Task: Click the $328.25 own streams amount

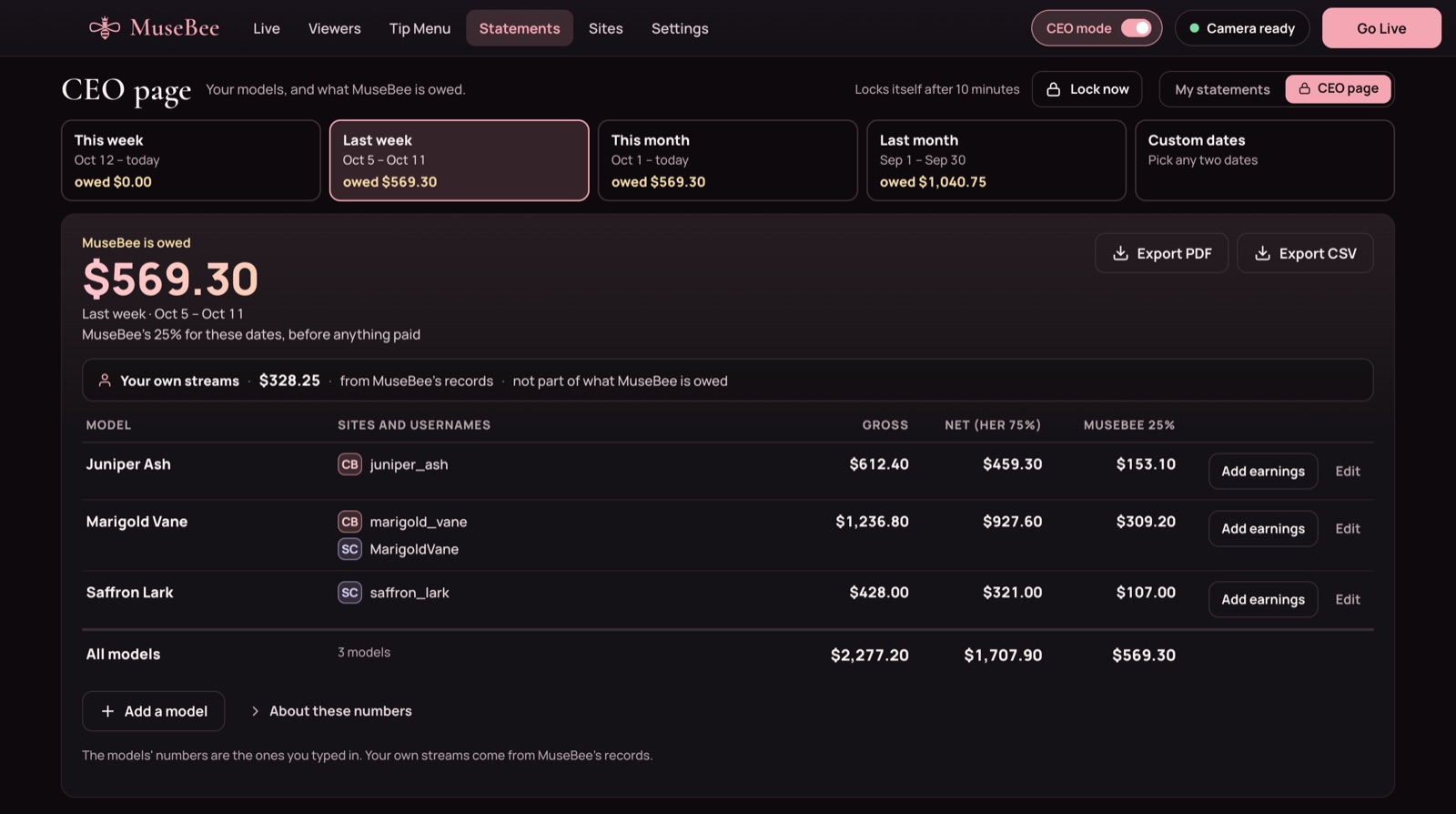Action: [x=289, y=381]
